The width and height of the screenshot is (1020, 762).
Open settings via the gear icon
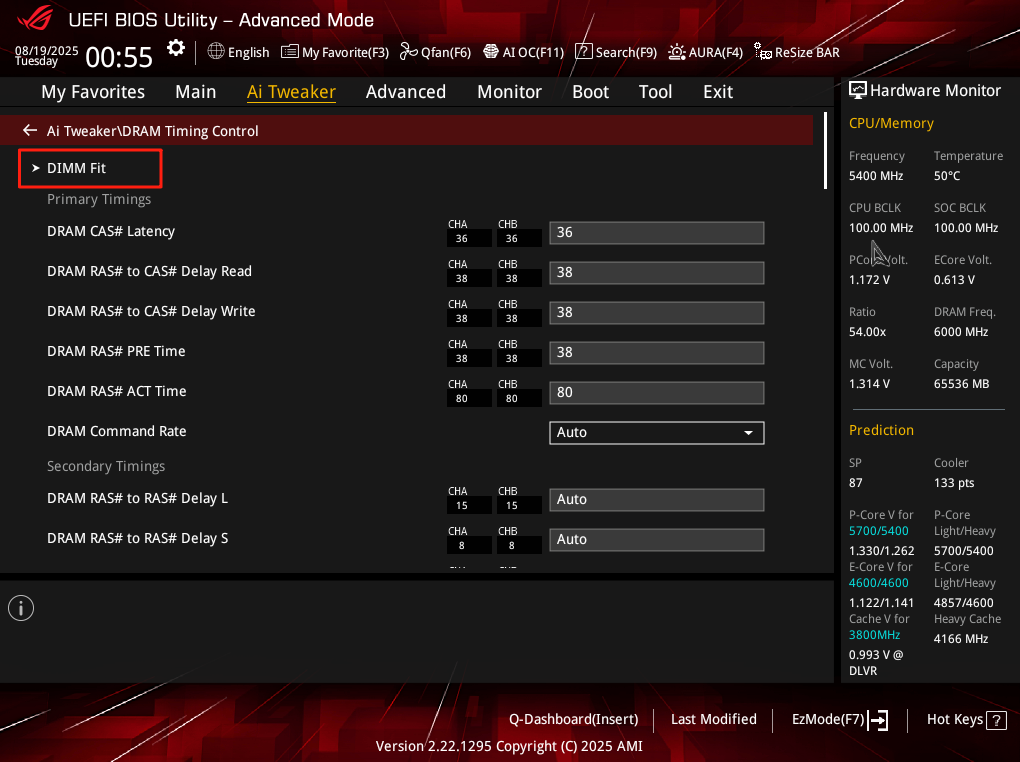point(176,49)
